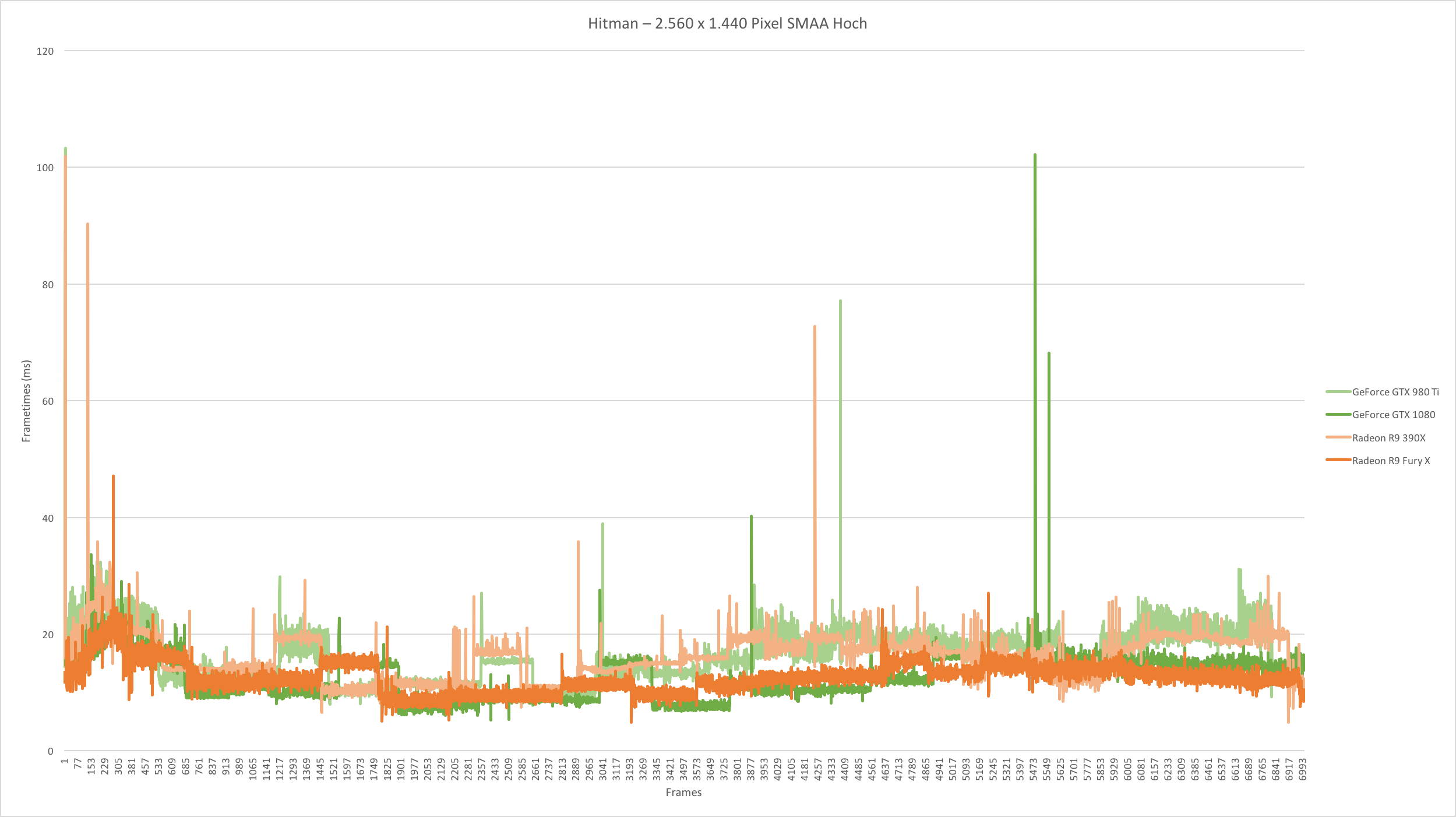Viewport: 1456px width, 817px height.
Task: Click the "6613" x-axis frame label
Action: (x=1236, y=769)
